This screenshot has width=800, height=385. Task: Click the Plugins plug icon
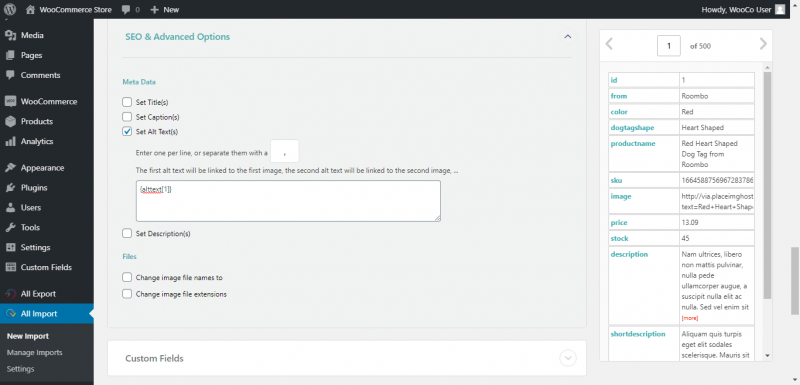click(x=10, y=188)
